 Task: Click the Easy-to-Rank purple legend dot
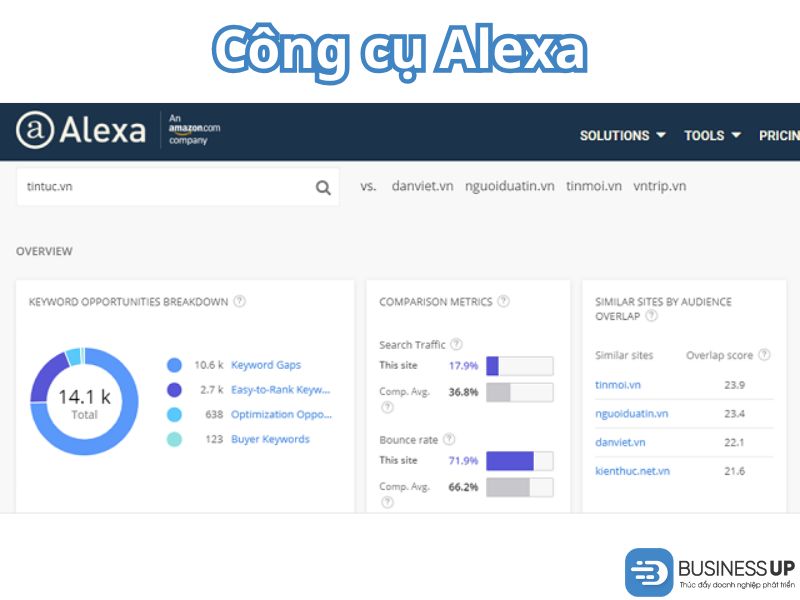[174, 390]
